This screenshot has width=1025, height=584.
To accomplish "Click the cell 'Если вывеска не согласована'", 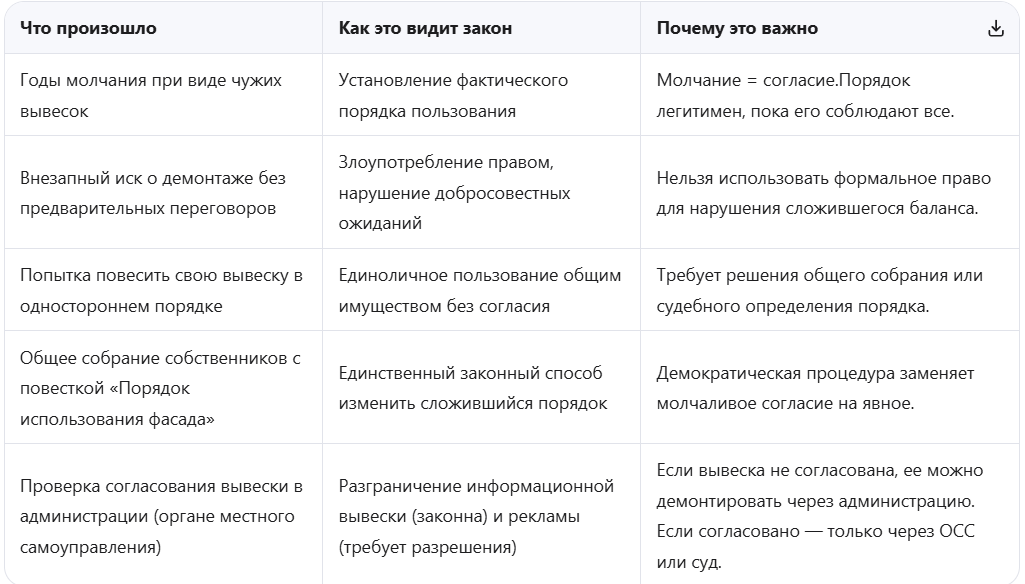I will tap(830, 514).
